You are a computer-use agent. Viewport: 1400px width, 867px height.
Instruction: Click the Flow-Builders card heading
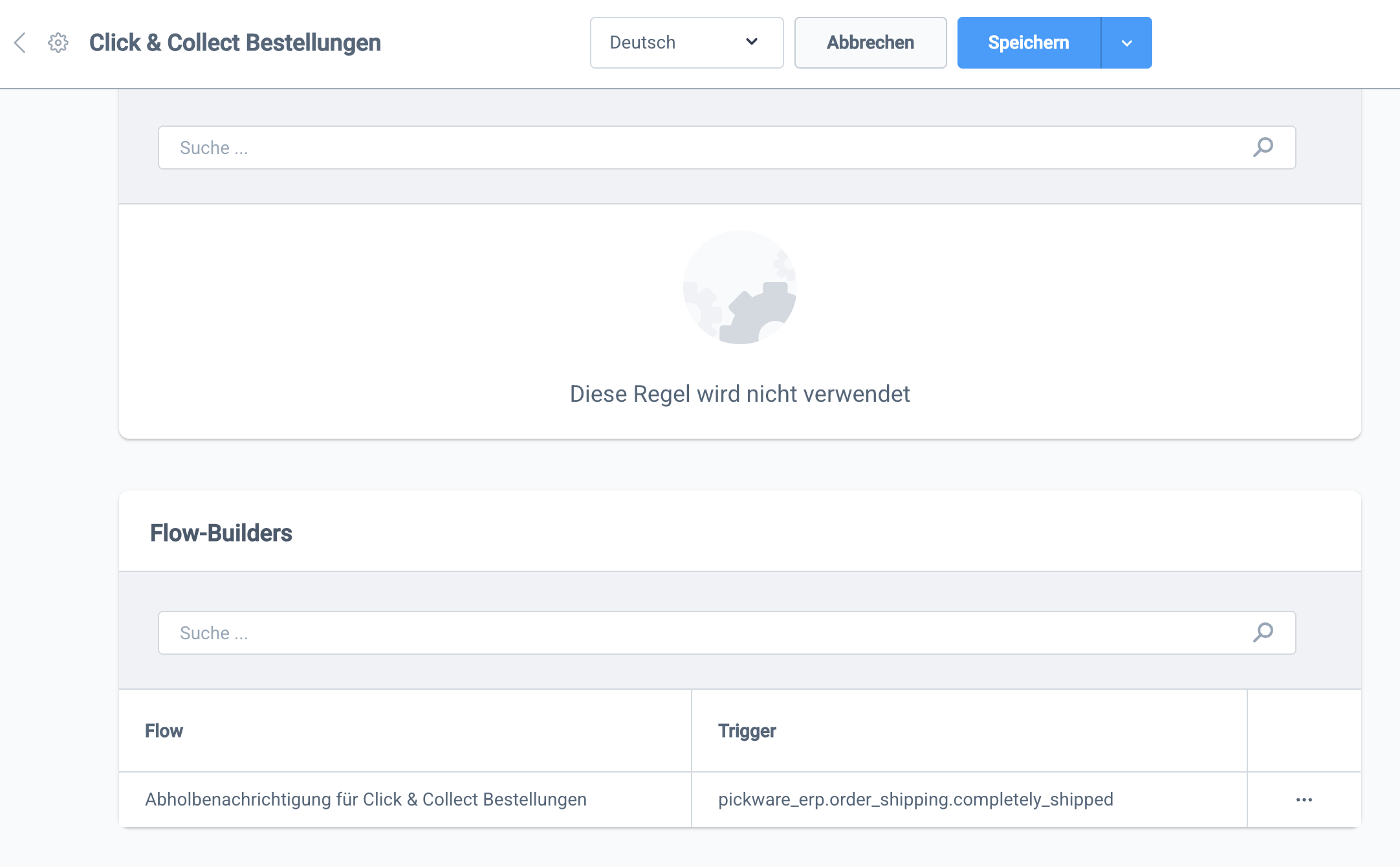221,532
